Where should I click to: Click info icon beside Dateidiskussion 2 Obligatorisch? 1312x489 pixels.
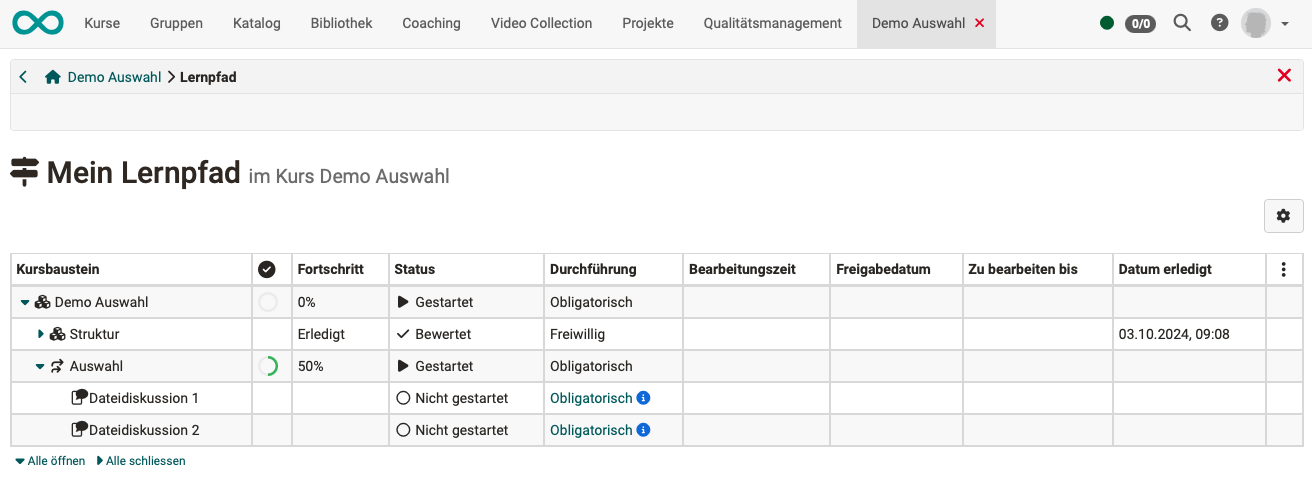(x=643, y=430)
